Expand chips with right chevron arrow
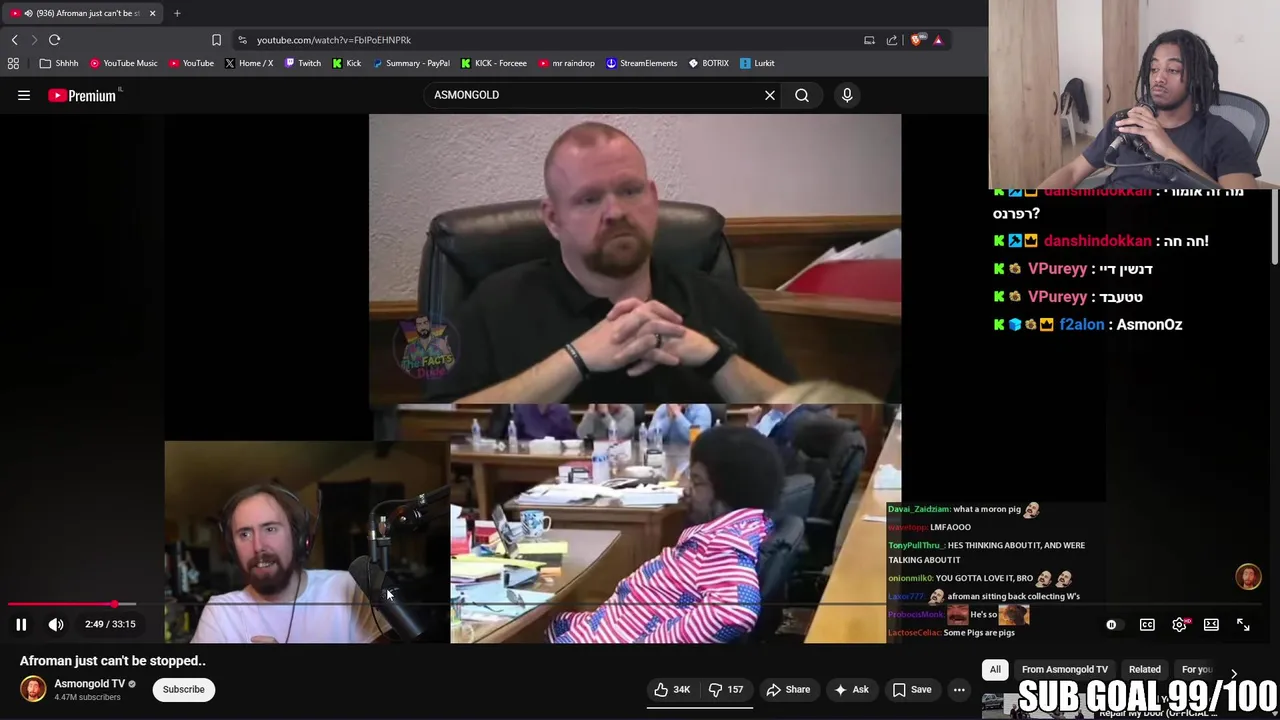 (x=1233, y=674)
